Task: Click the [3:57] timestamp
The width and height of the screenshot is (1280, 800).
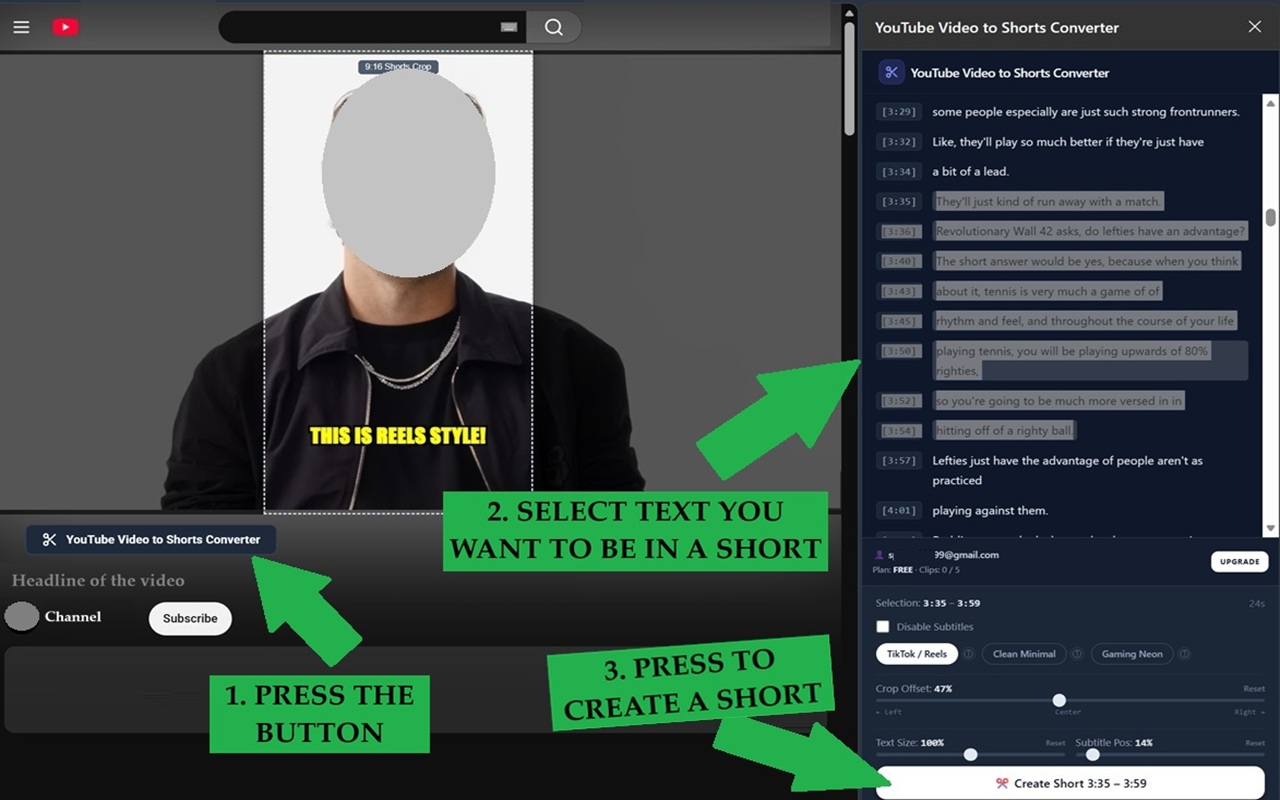Action: point(897,461)
